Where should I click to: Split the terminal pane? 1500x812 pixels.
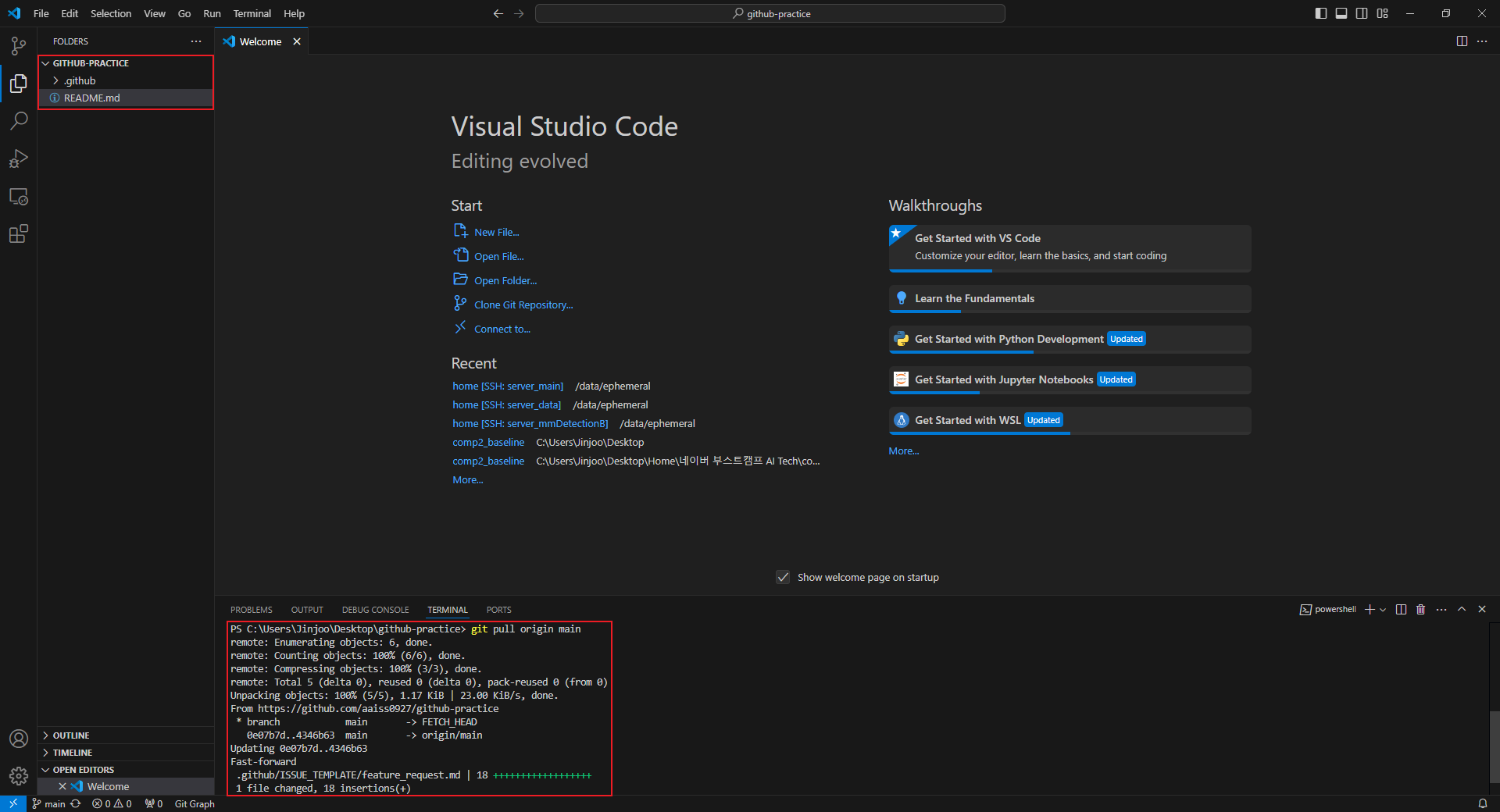tap(1401, 609)
